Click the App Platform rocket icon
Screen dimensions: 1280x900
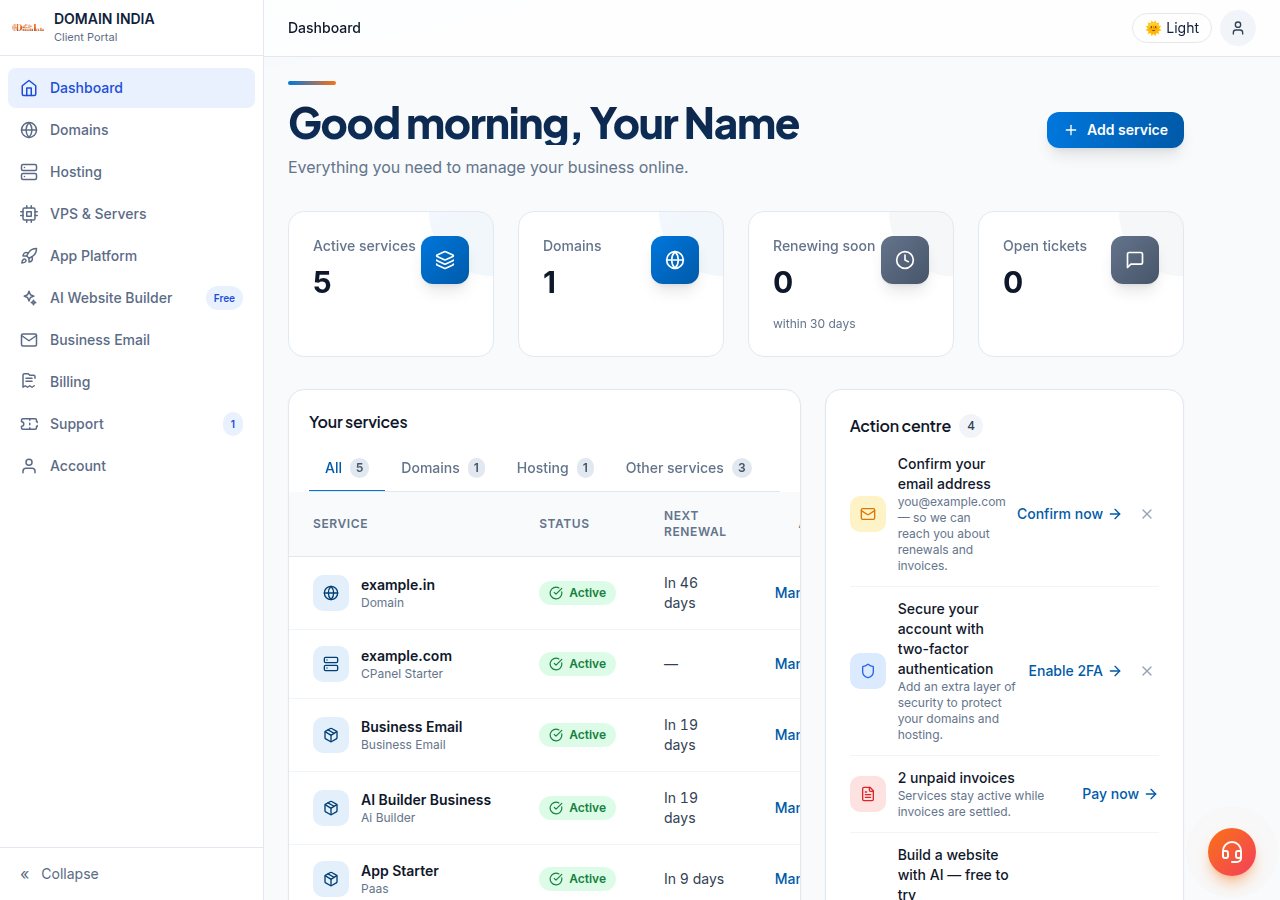[29, 256]
